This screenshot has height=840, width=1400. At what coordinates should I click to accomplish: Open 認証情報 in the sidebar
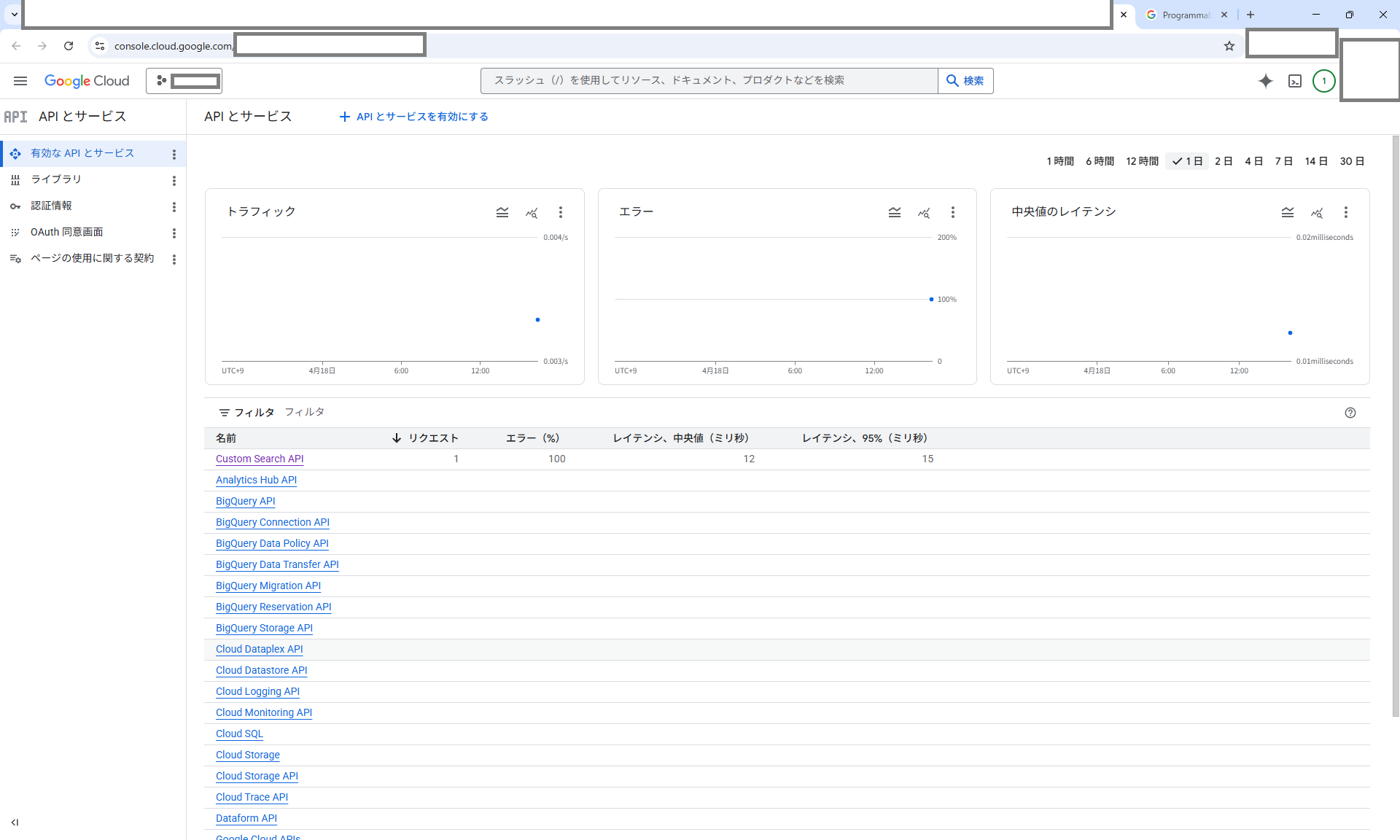coord(51,206)
